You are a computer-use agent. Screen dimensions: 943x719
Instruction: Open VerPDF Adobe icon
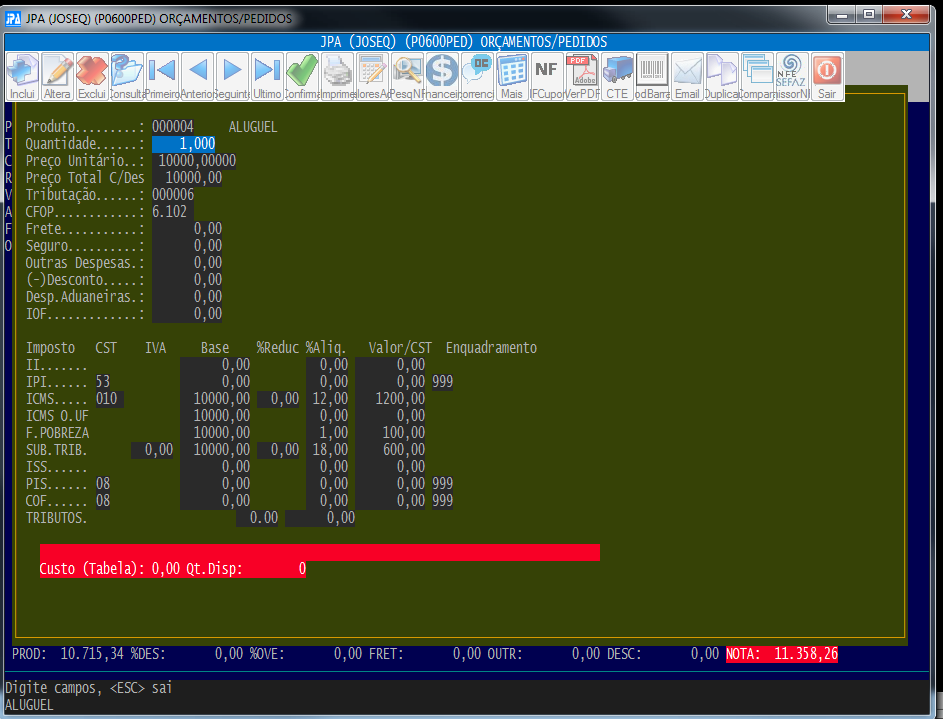tap(582, 76)
